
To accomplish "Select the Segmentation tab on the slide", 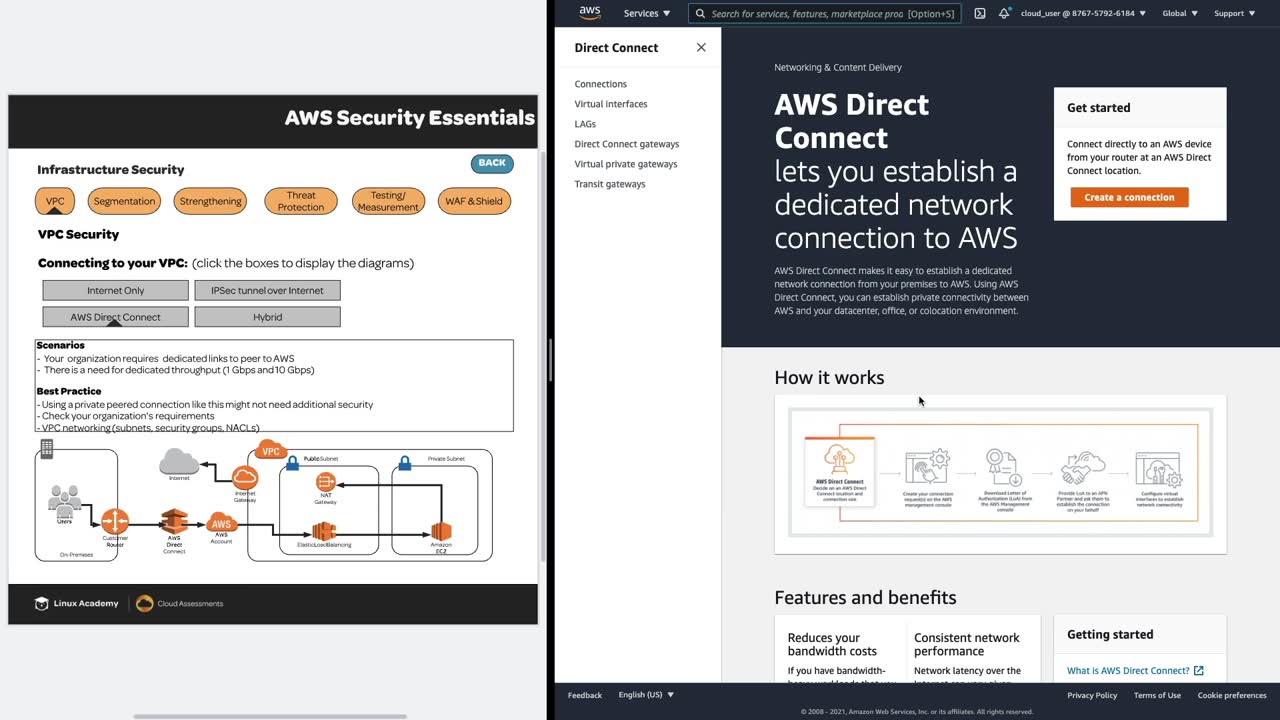I will (x=124, y=201).
